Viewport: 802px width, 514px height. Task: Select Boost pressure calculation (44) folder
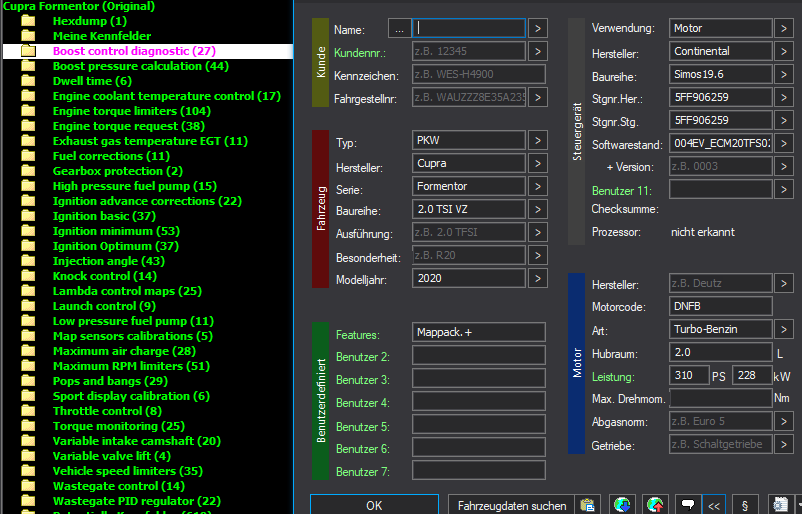(x=141, y=66)
